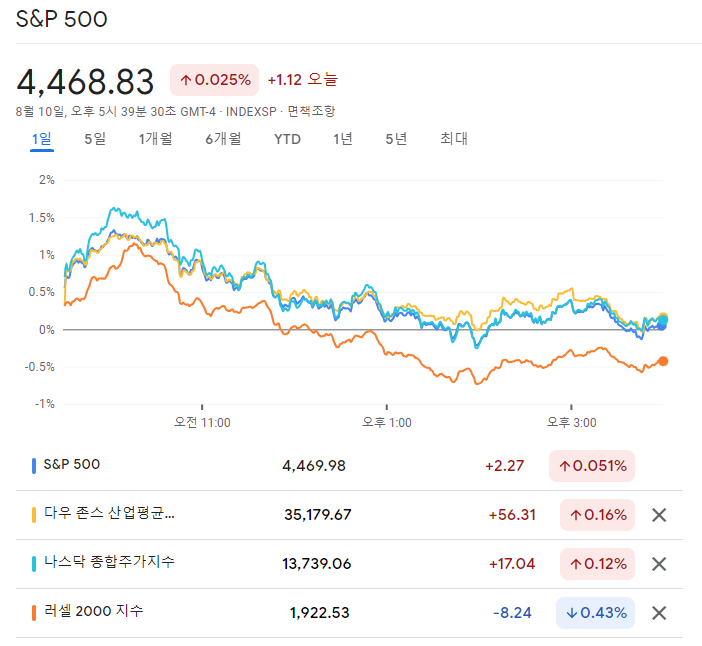Click the orange endpoint dot on the chart
Screen dimensions: 702x646
(663, 361)
